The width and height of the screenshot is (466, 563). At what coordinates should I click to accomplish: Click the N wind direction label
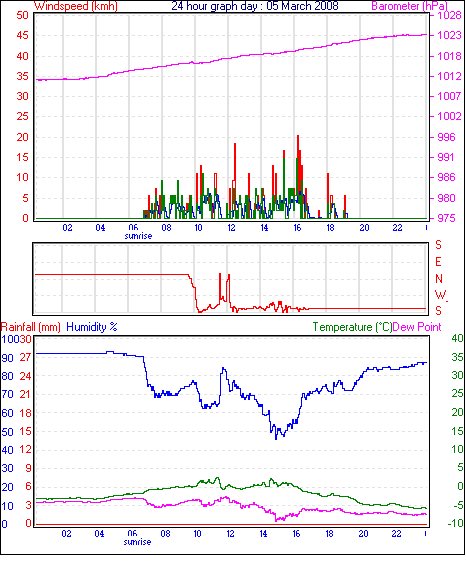pos(439,278)
